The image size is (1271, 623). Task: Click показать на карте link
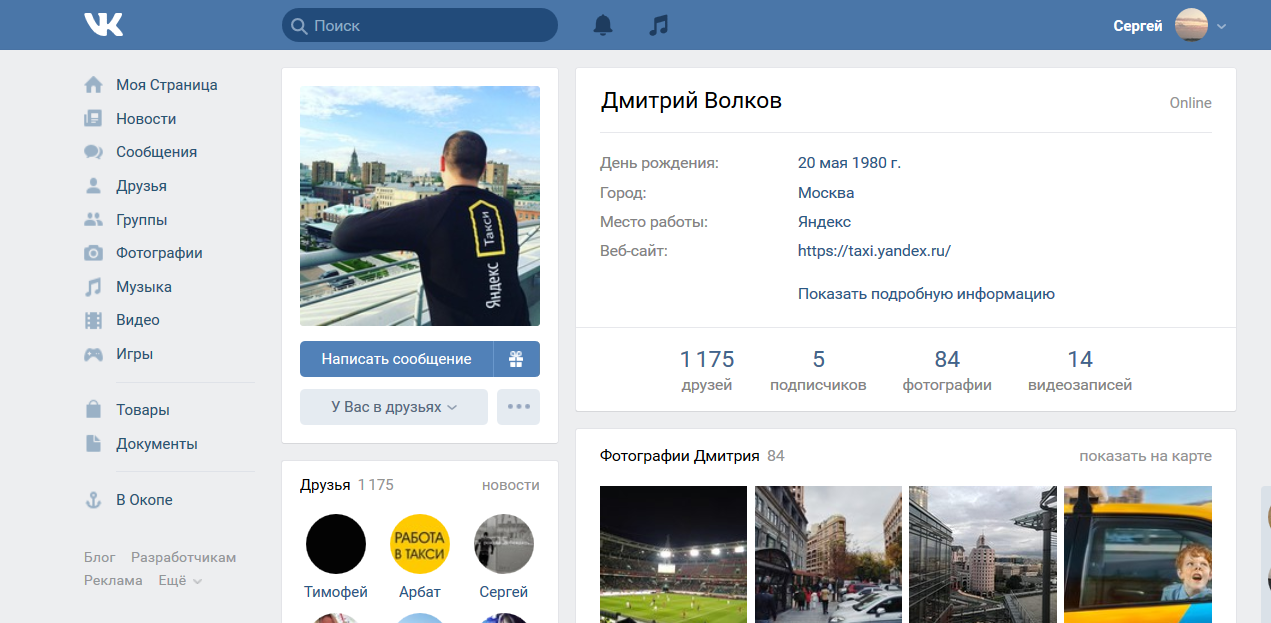point(1145,456)
